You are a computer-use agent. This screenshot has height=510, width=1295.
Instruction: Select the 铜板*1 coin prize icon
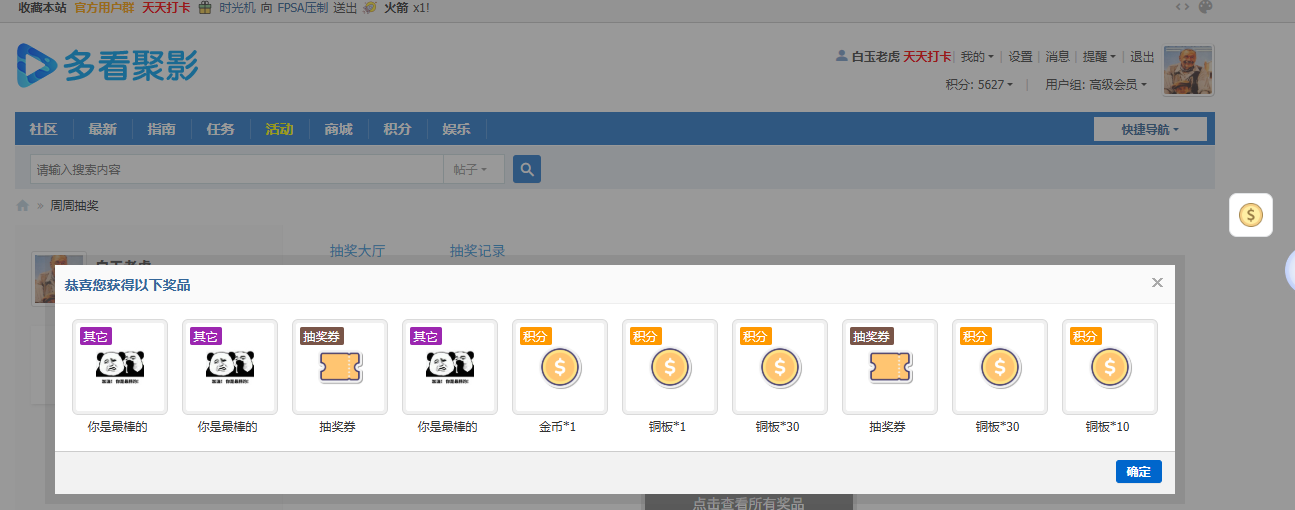click(670, 367)
